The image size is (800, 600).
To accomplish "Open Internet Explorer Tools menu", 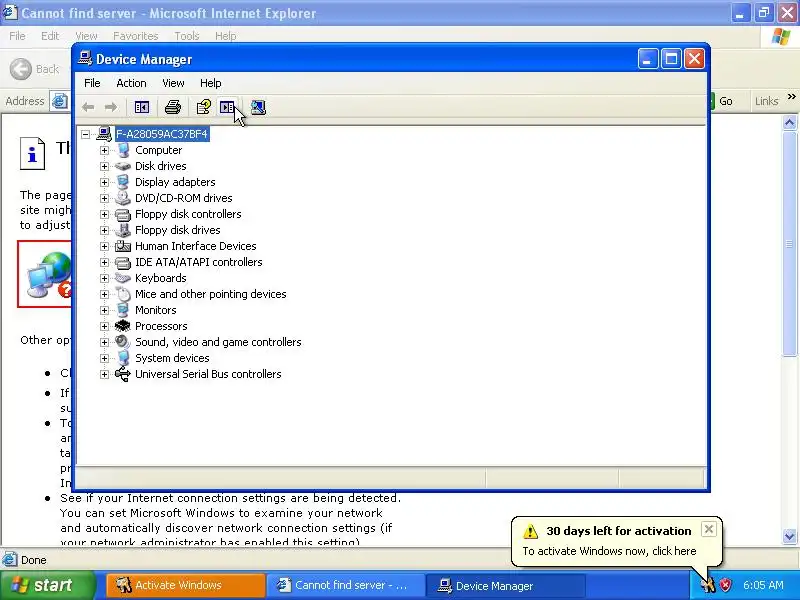I will tap(187, 36).
